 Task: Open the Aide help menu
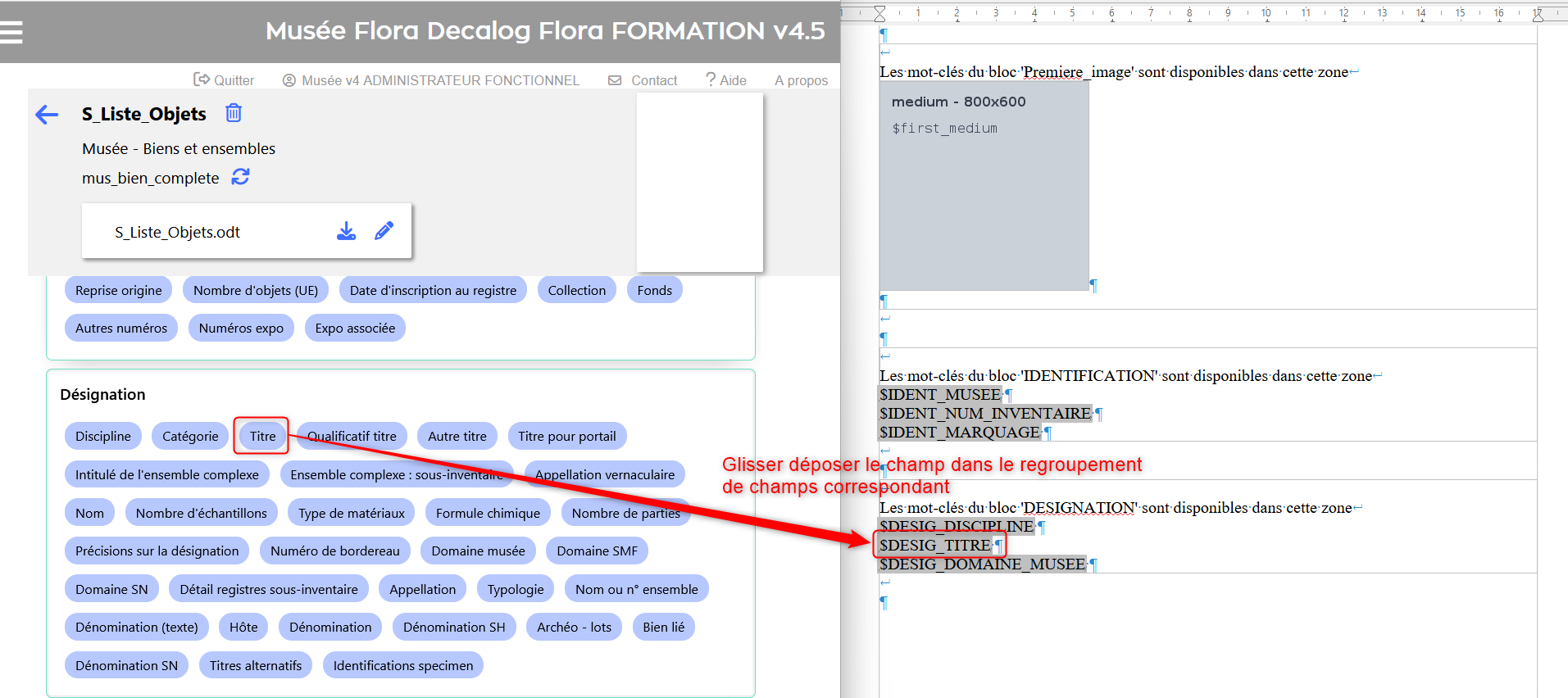(726, 80)
